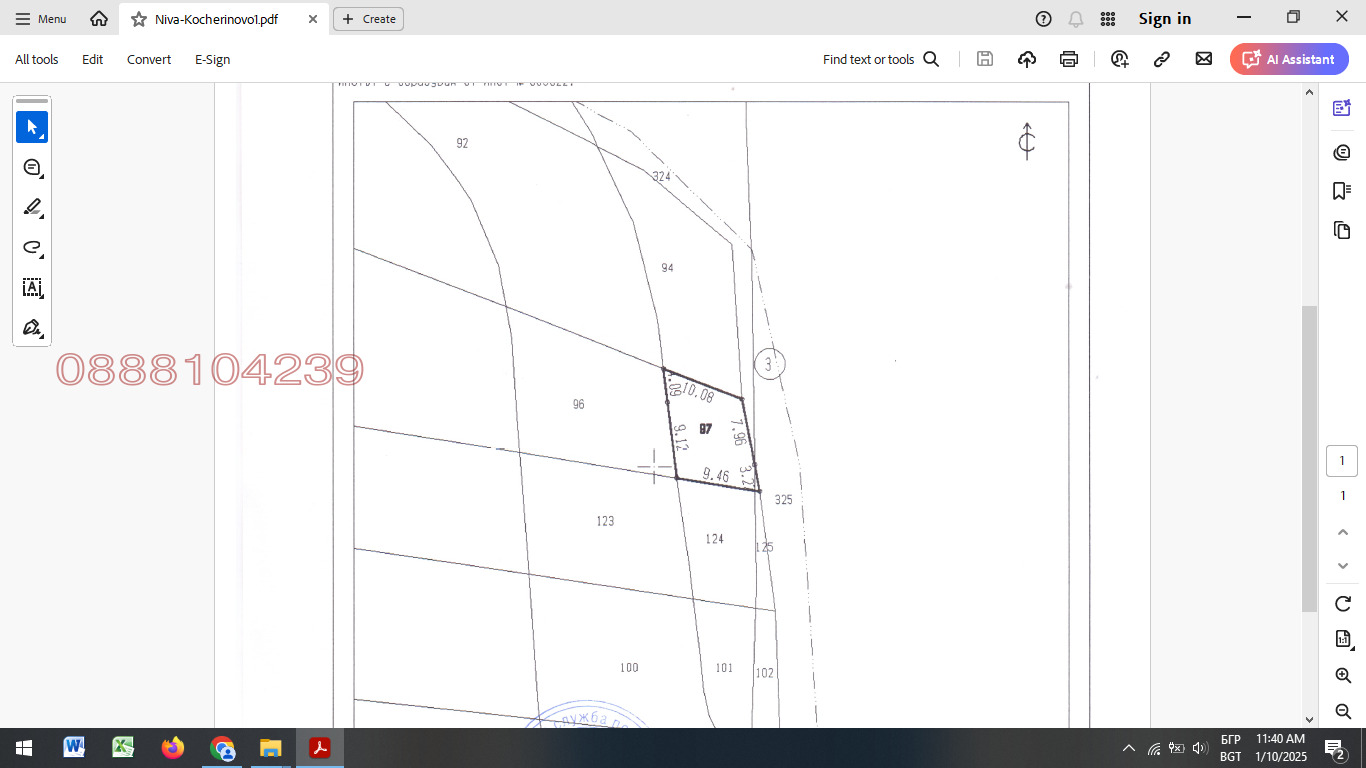Open the Convert menu
Viewport: 1366px width, 768px height.
click(x=149, y=59)
